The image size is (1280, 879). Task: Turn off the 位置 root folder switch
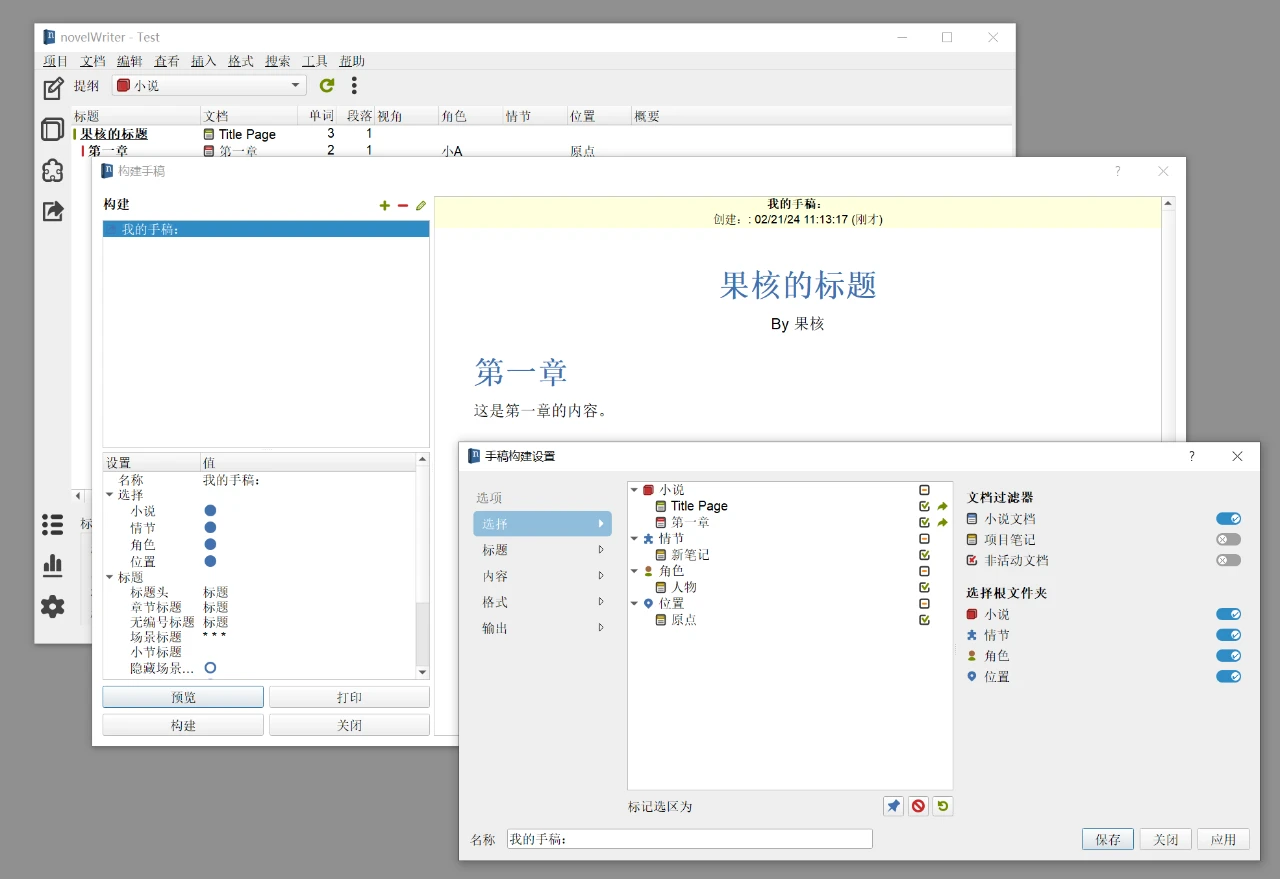click(1228, 677)
